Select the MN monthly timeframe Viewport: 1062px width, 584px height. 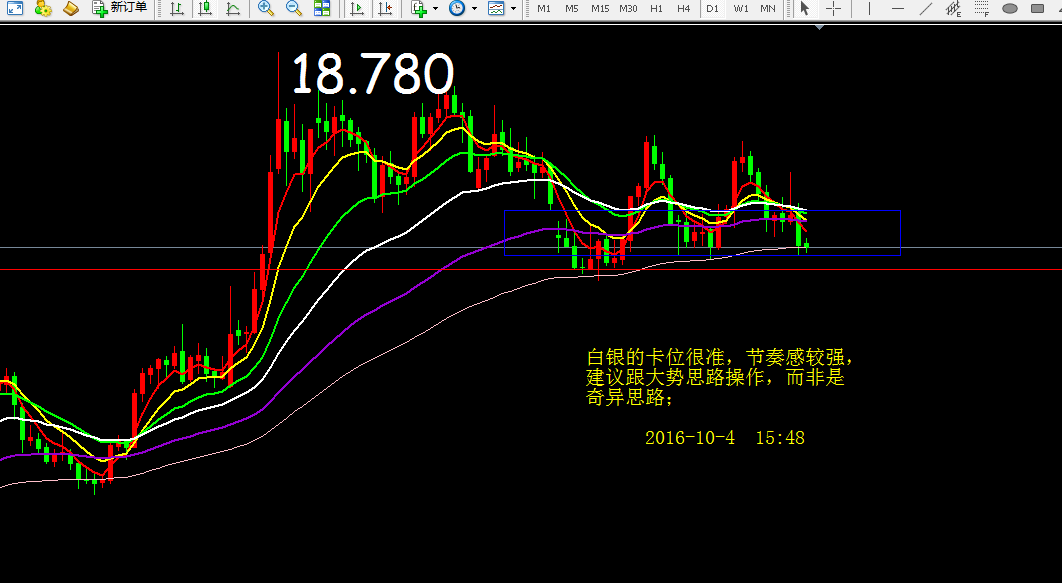tap(768, 8)
